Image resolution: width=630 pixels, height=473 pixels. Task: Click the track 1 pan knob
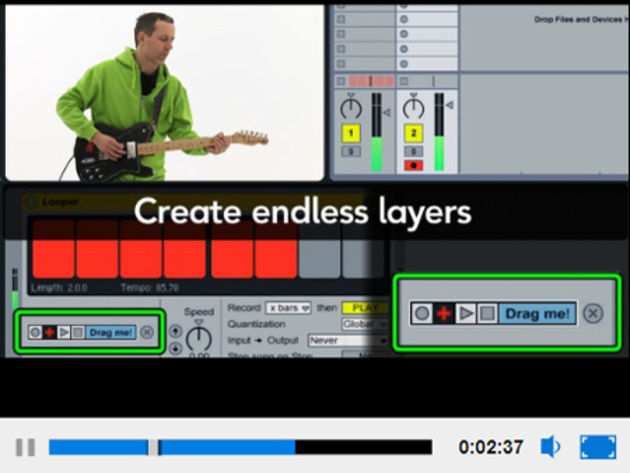coord(351,108)
